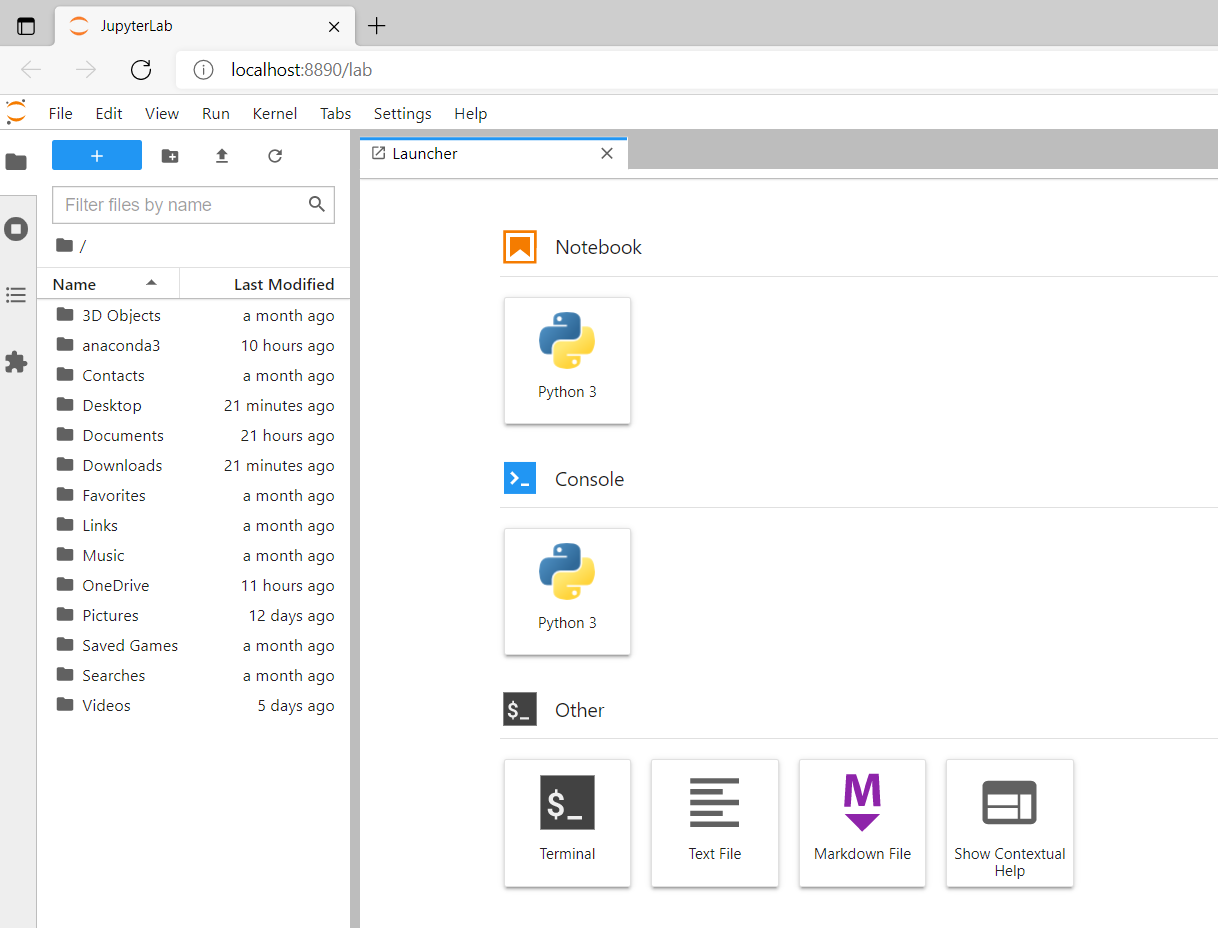The width and height of the screenshot is (1218, 928).
Task: Click the root folder icon in the breadcrumb
Action: coord(65,245)
